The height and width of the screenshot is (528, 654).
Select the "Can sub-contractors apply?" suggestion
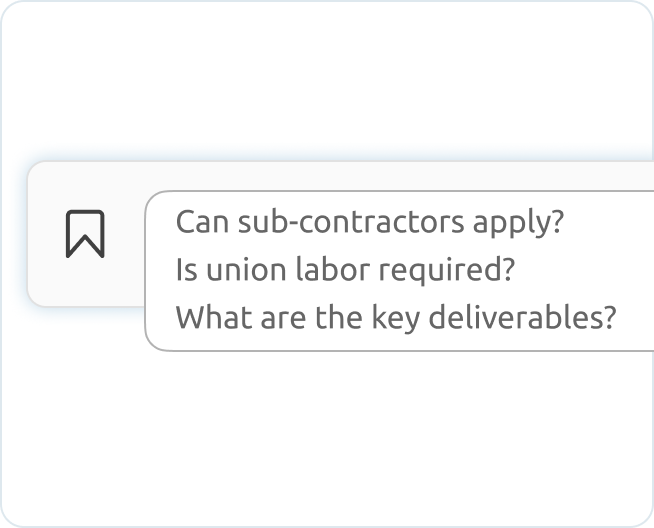pyautogui.click(x=370, y=222)
